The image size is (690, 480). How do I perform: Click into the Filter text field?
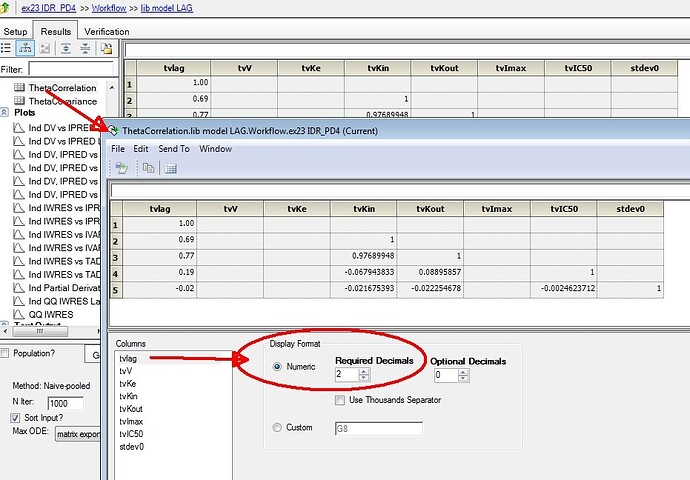71,69
